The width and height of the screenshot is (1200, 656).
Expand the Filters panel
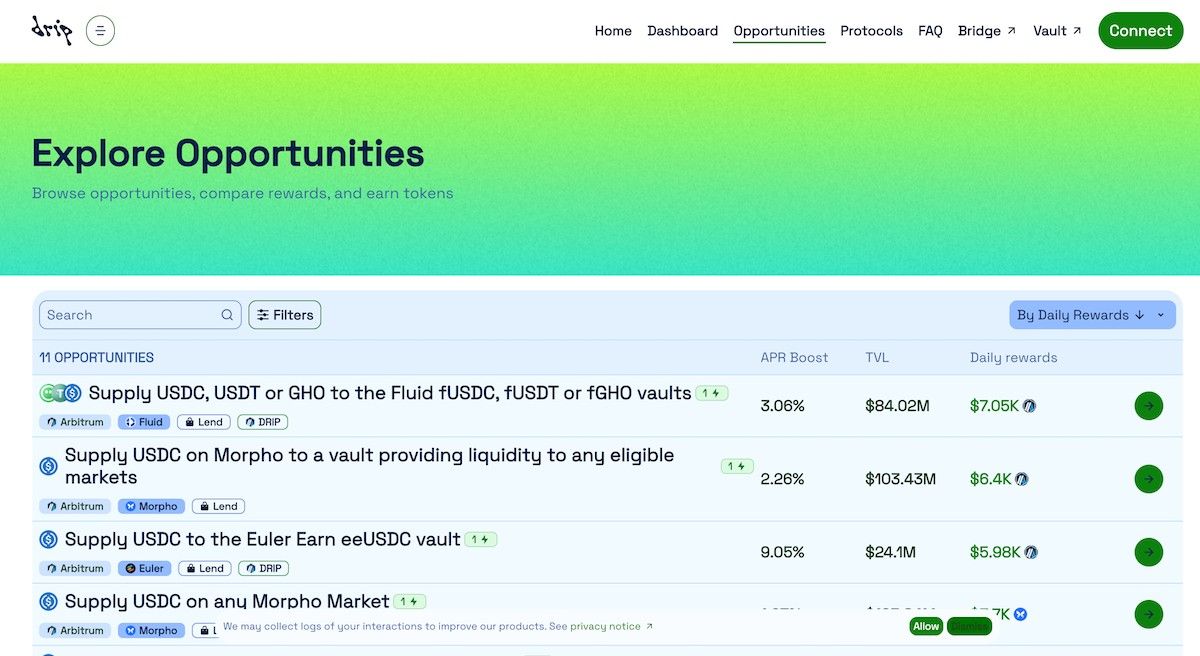284,315
